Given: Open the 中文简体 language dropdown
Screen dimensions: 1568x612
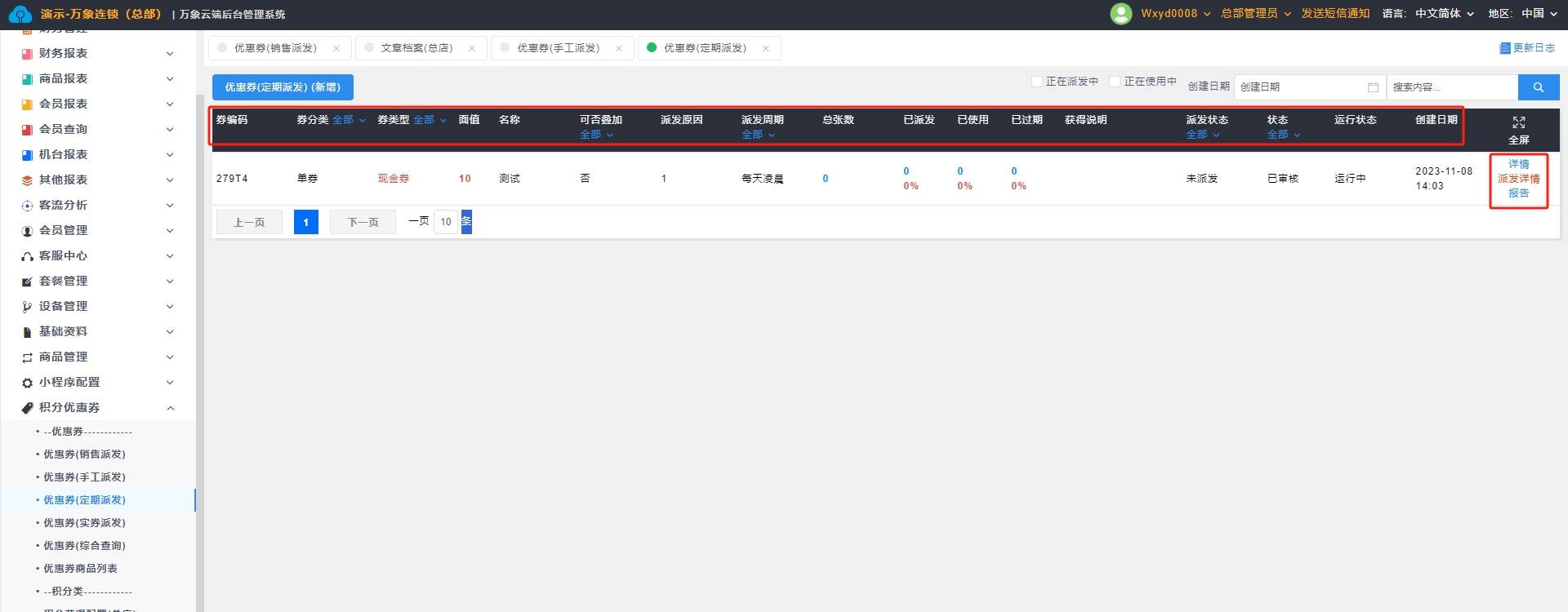Looking at the screenshot, I should pyautogui.click(x=1445, y=14).
